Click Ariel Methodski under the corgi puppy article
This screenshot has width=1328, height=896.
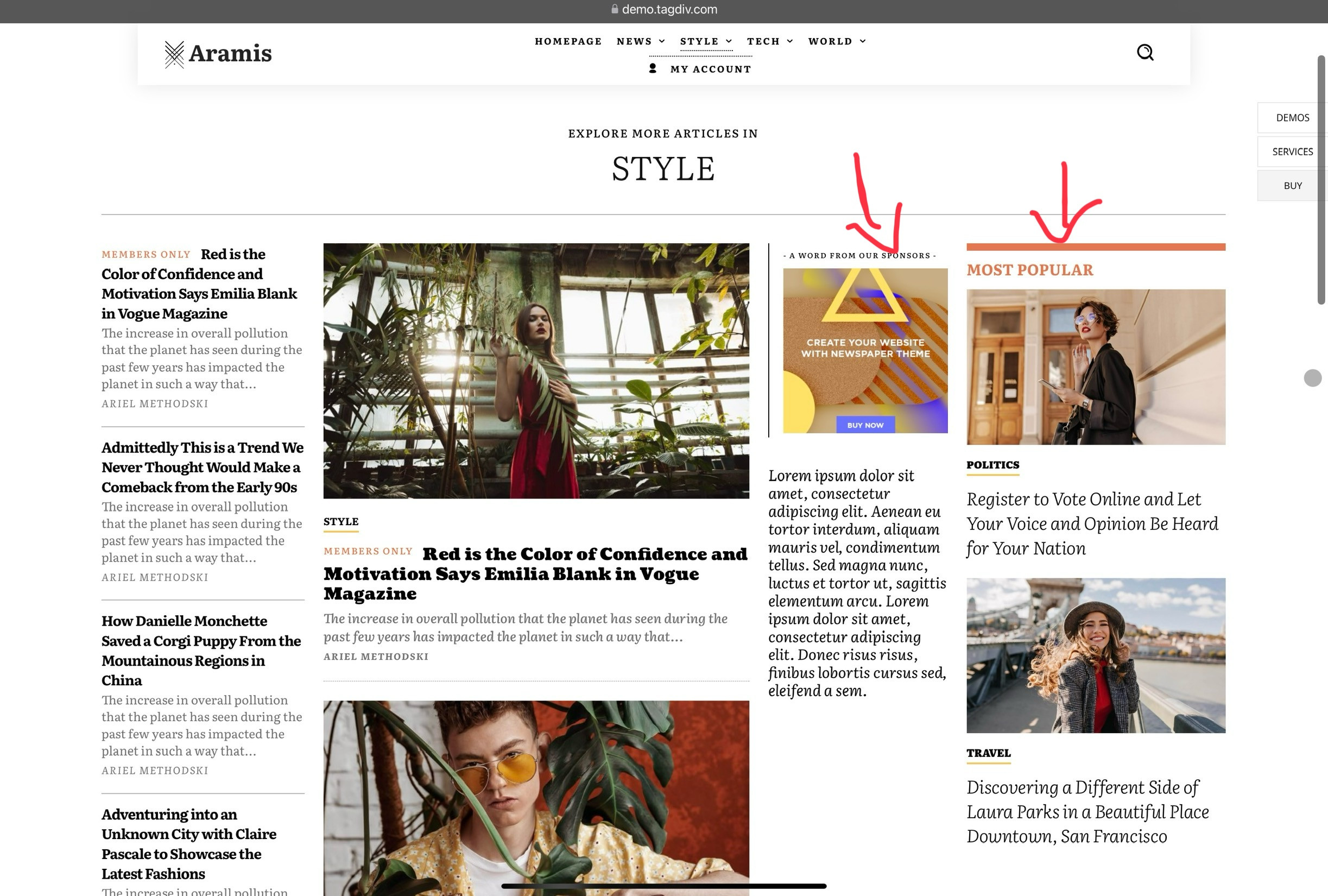(155, 770)
